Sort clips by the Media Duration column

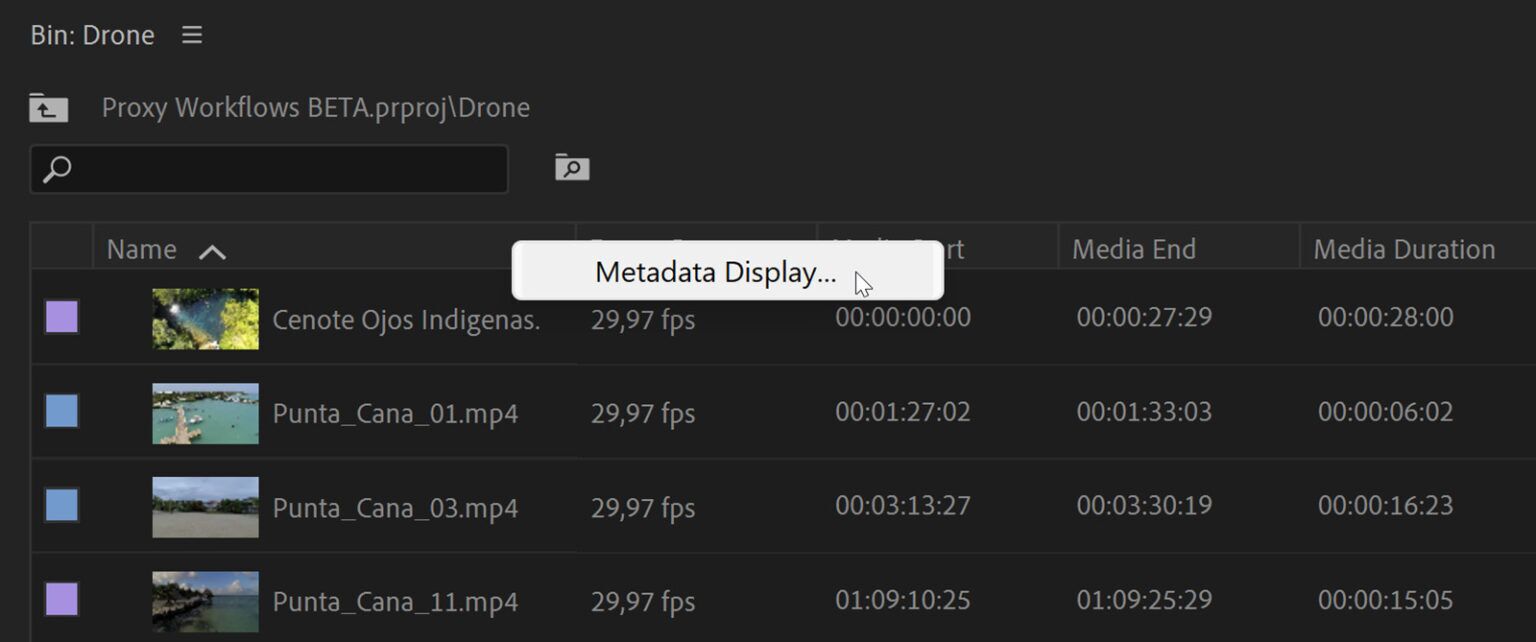[x=1404, y=248]
